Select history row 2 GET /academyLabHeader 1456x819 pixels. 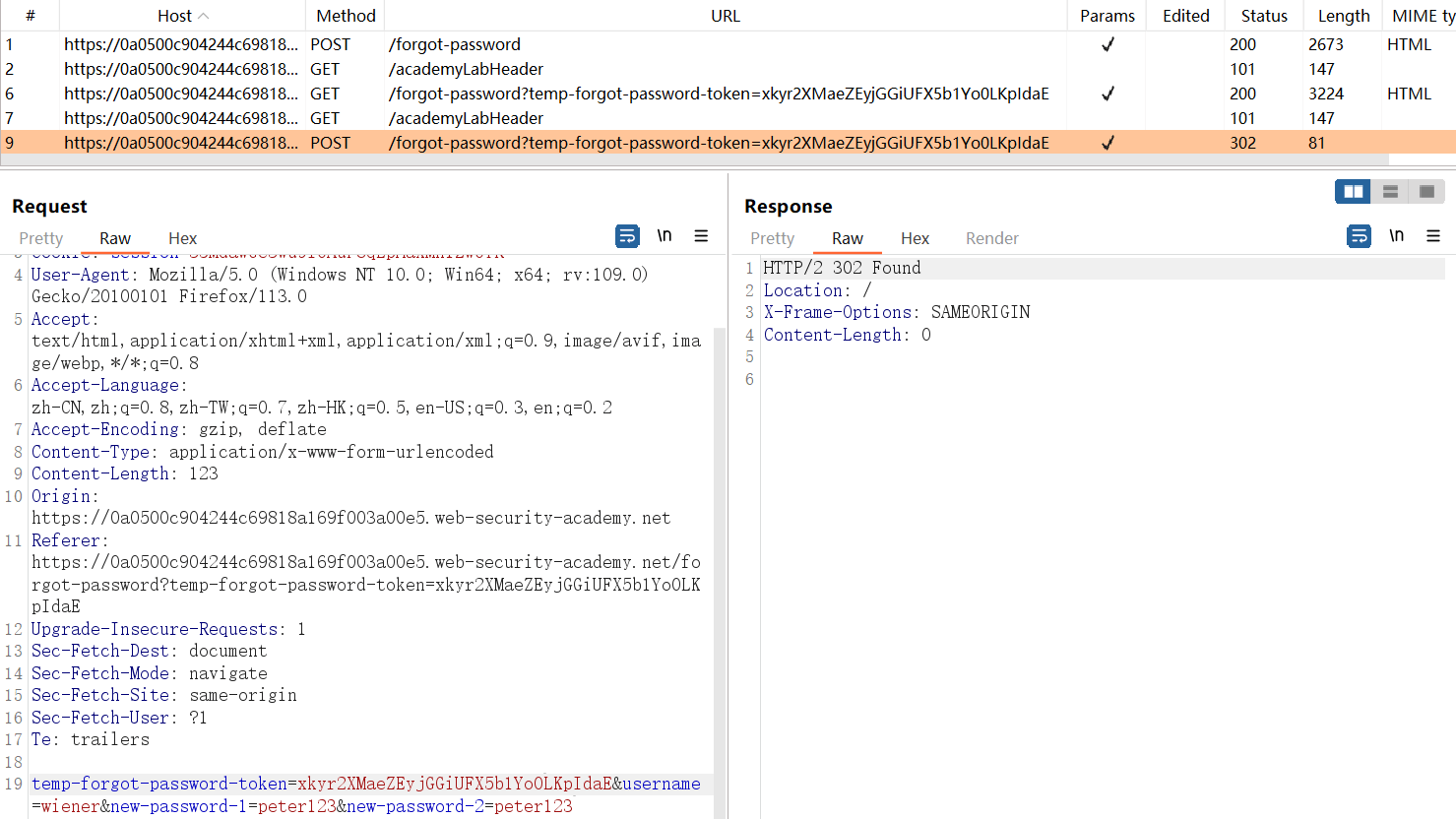728,69
